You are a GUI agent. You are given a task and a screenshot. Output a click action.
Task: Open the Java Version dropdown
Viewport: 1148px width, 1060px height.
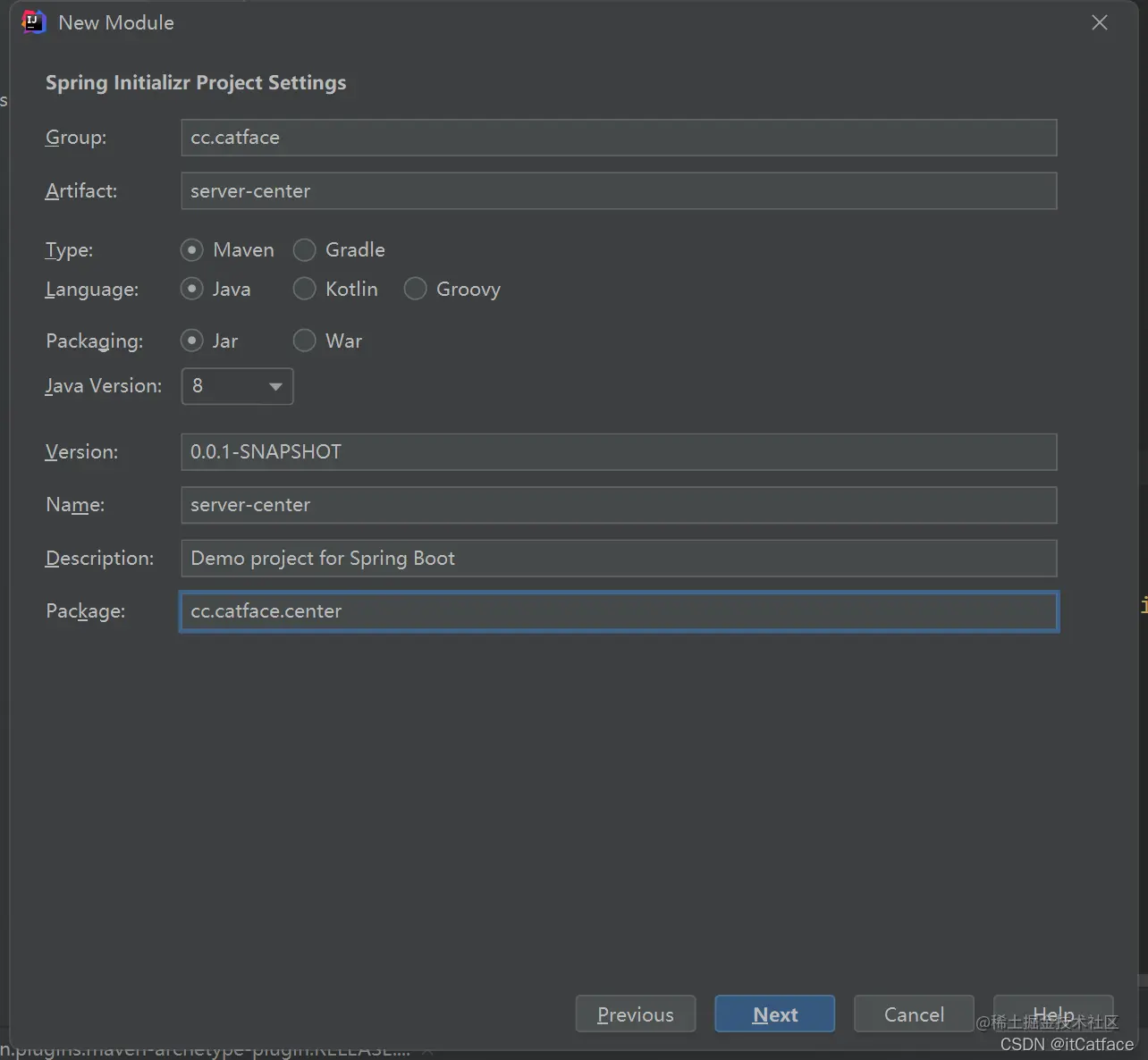(x=237, y=386)
